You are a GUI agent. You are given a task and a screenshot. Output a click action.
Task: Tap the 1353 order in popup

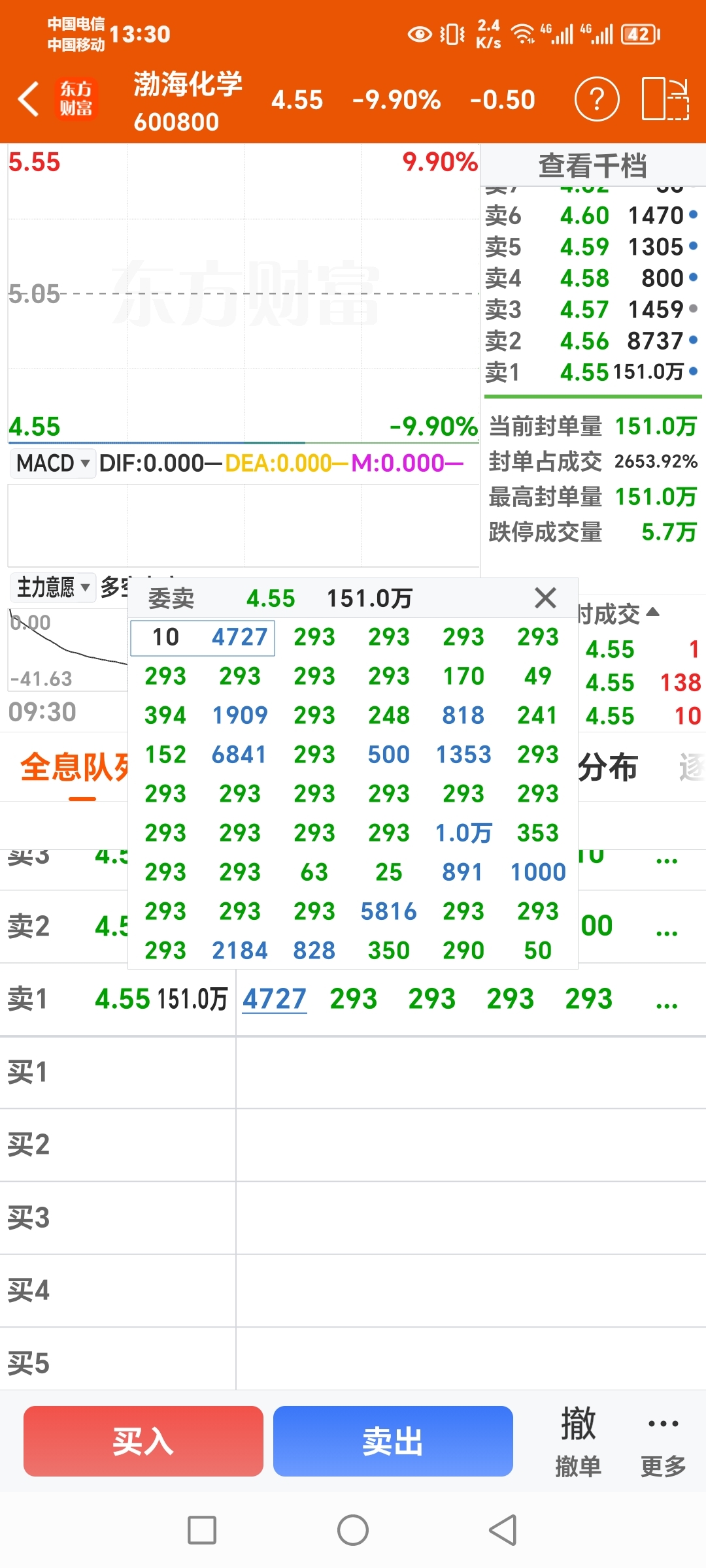coord(463,755)
